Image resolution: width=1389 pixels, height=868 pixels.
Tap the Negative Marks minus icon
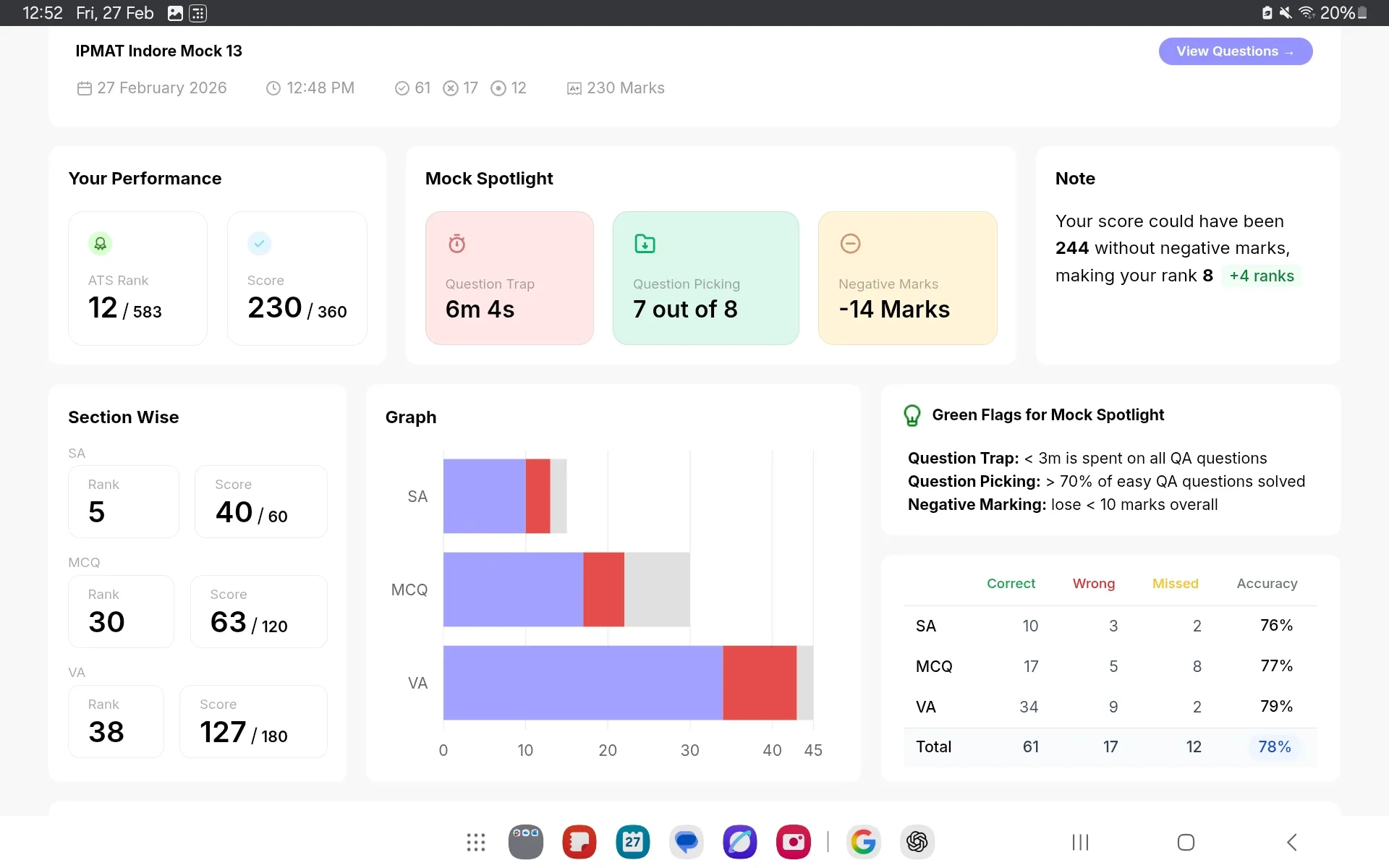point(850,244)
